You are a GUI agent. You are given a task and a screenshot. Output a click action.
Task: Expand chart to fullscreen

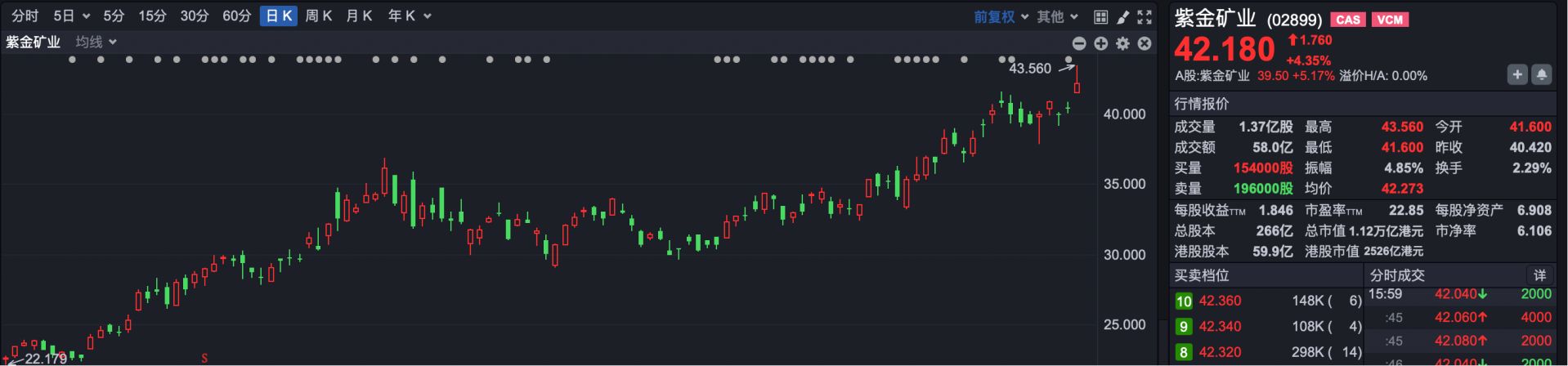click(1145, 16)
